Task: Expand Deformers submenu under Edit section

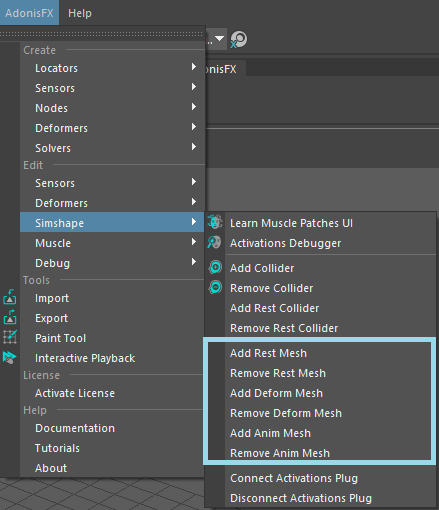Action: pyautogui.click(x=112, y=203)
